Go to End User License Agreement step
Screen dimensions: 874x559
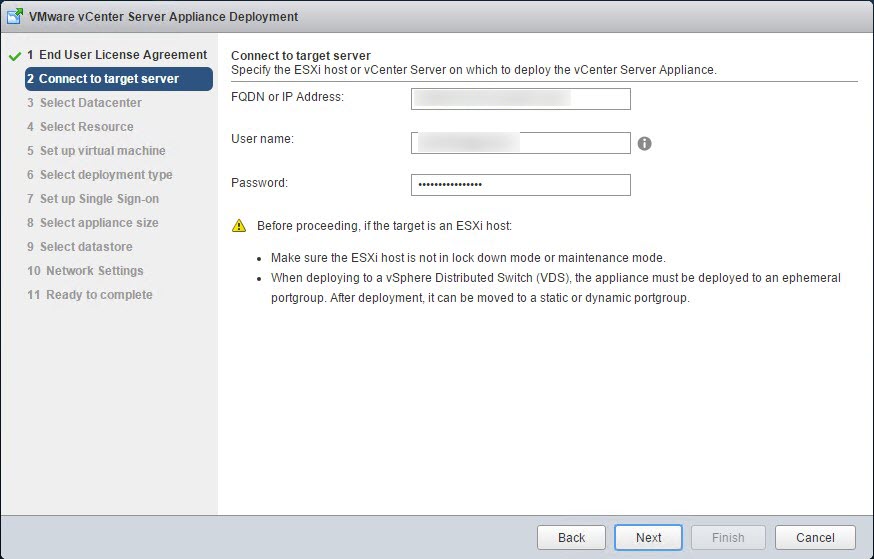(x=117, y=55)
